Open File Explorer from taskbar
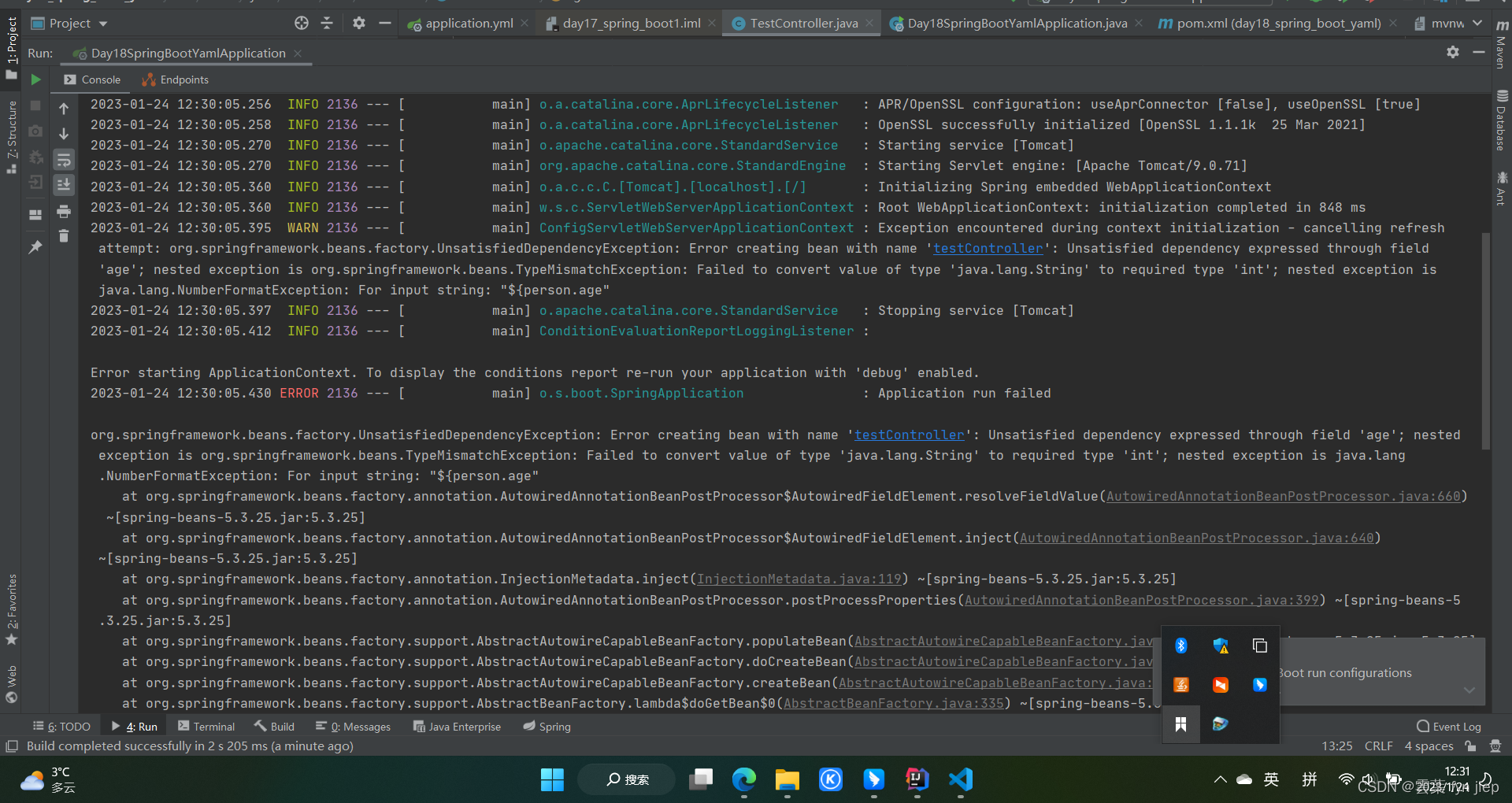This screenshot has width=1512, height=803. tap(787, 779)
